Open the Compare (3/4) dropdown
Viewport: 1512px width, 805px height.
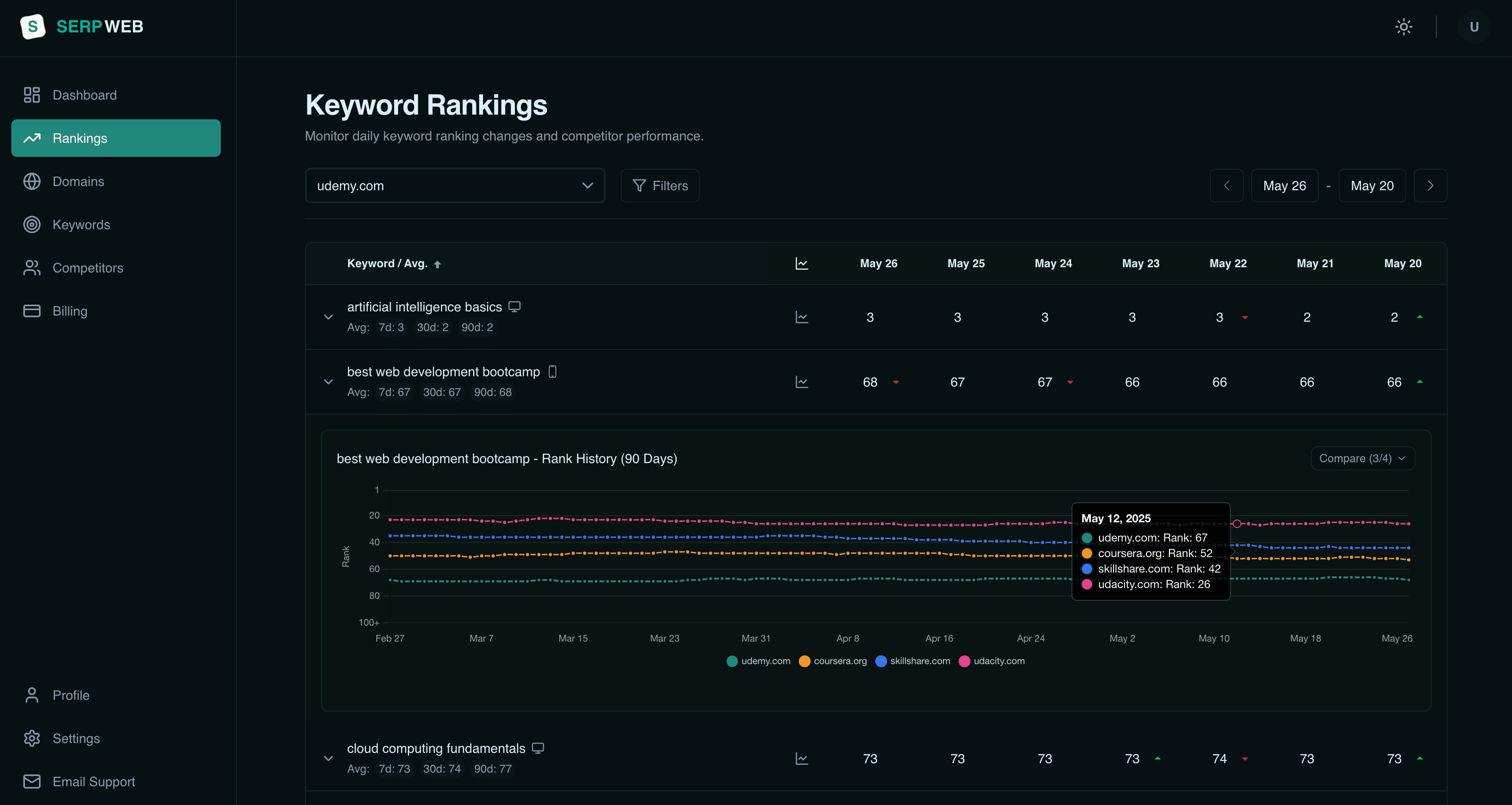(x=1362, y=459)
